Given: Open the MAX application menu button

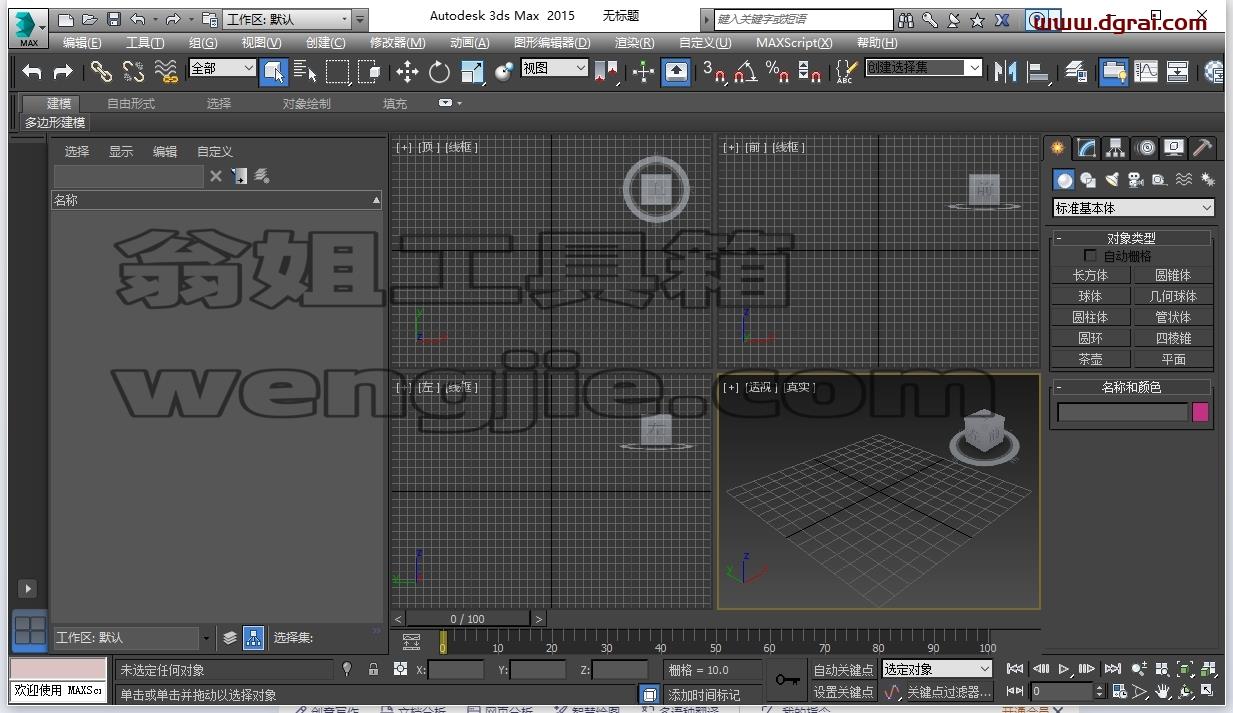Looking at the screenshot, I should (x=29, y=27).
